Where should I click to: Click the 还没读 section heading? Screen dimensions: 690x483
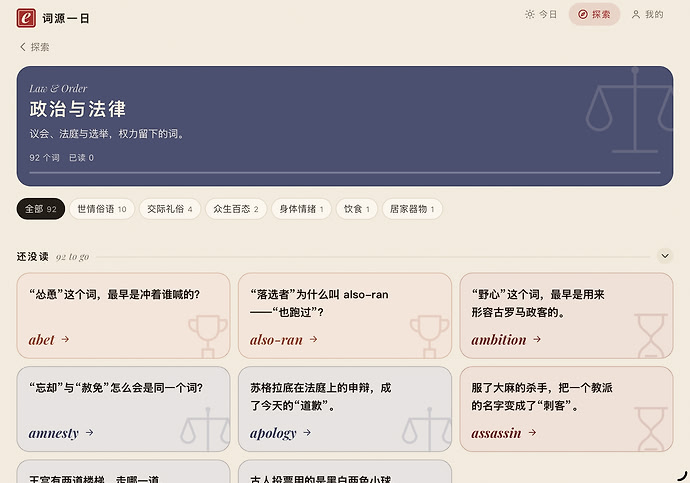(x=33, y=256)
